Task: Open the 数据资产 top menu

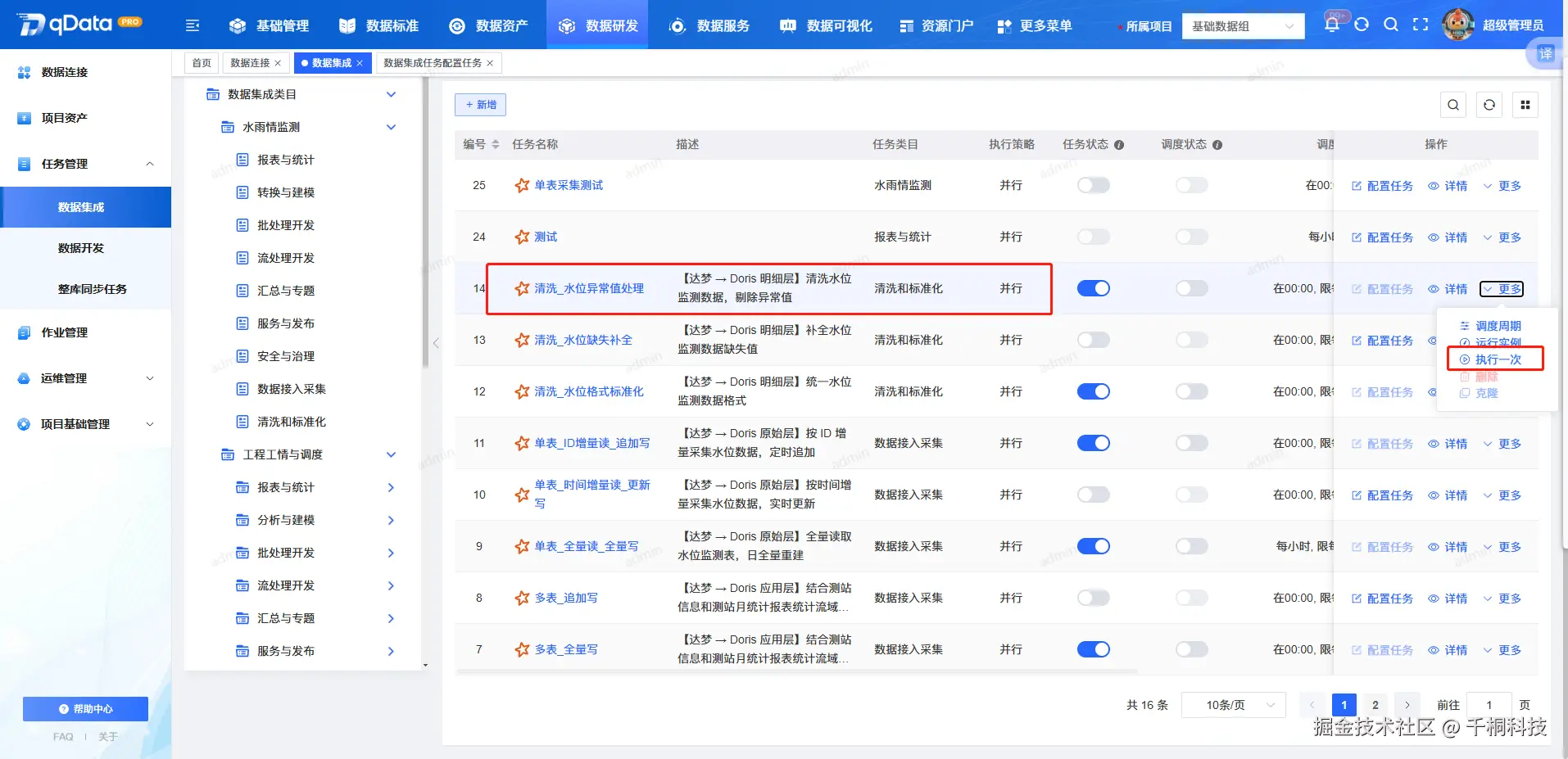Action: tap(489, 26)
